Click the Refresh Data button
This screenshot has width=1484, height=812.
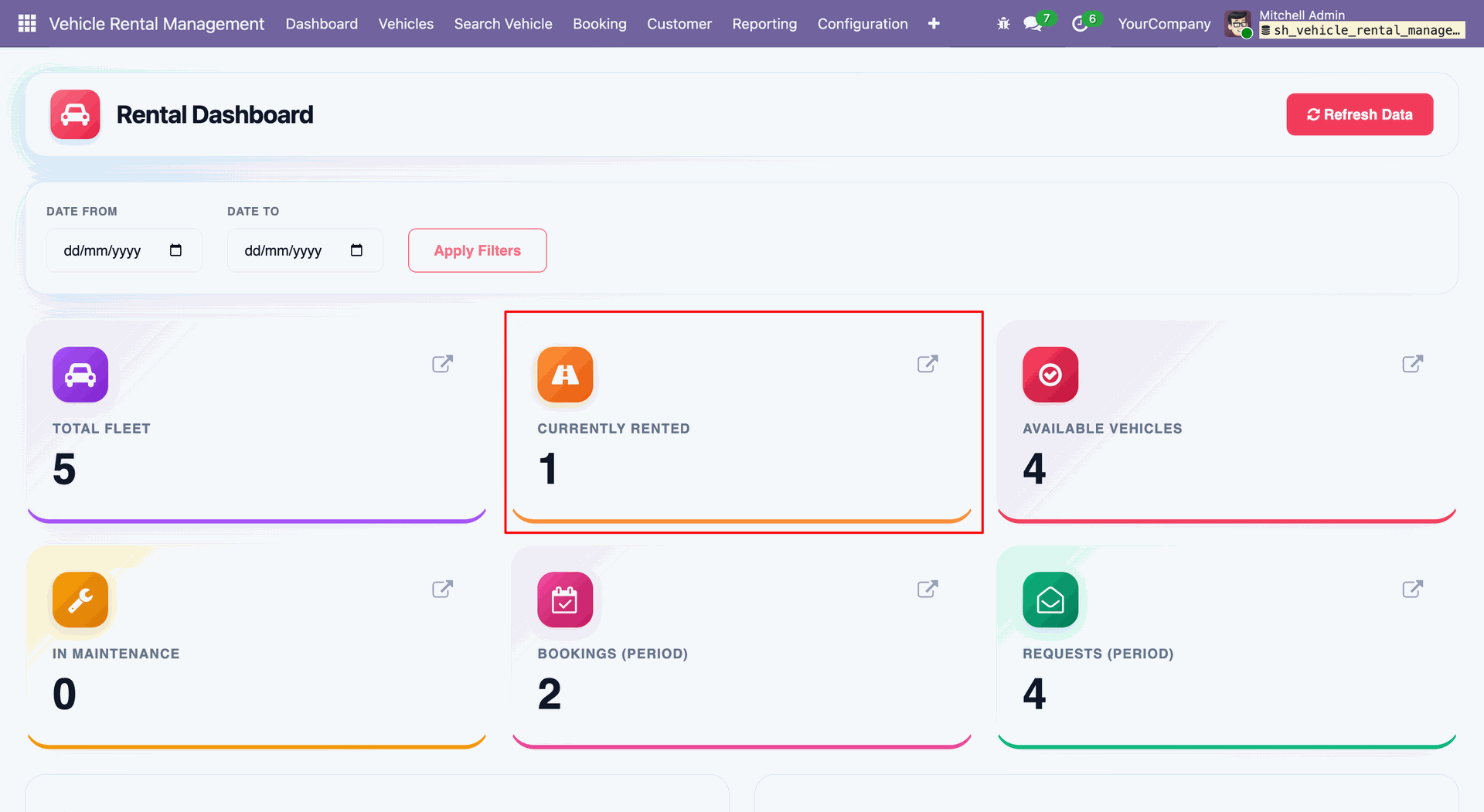(1360, 114)
